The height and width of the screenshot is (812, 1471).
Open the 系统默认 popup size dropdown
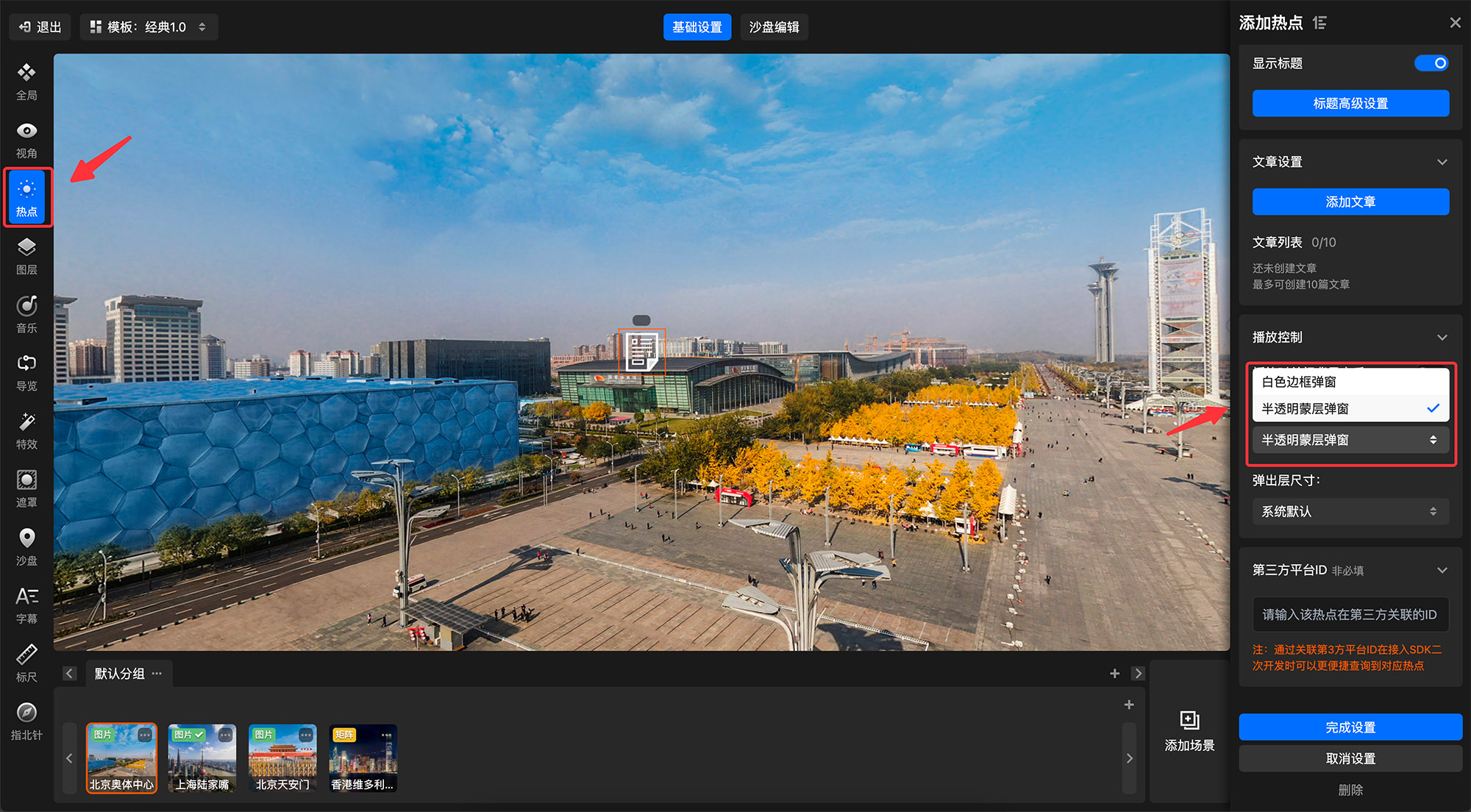(x=1350, y=511)
